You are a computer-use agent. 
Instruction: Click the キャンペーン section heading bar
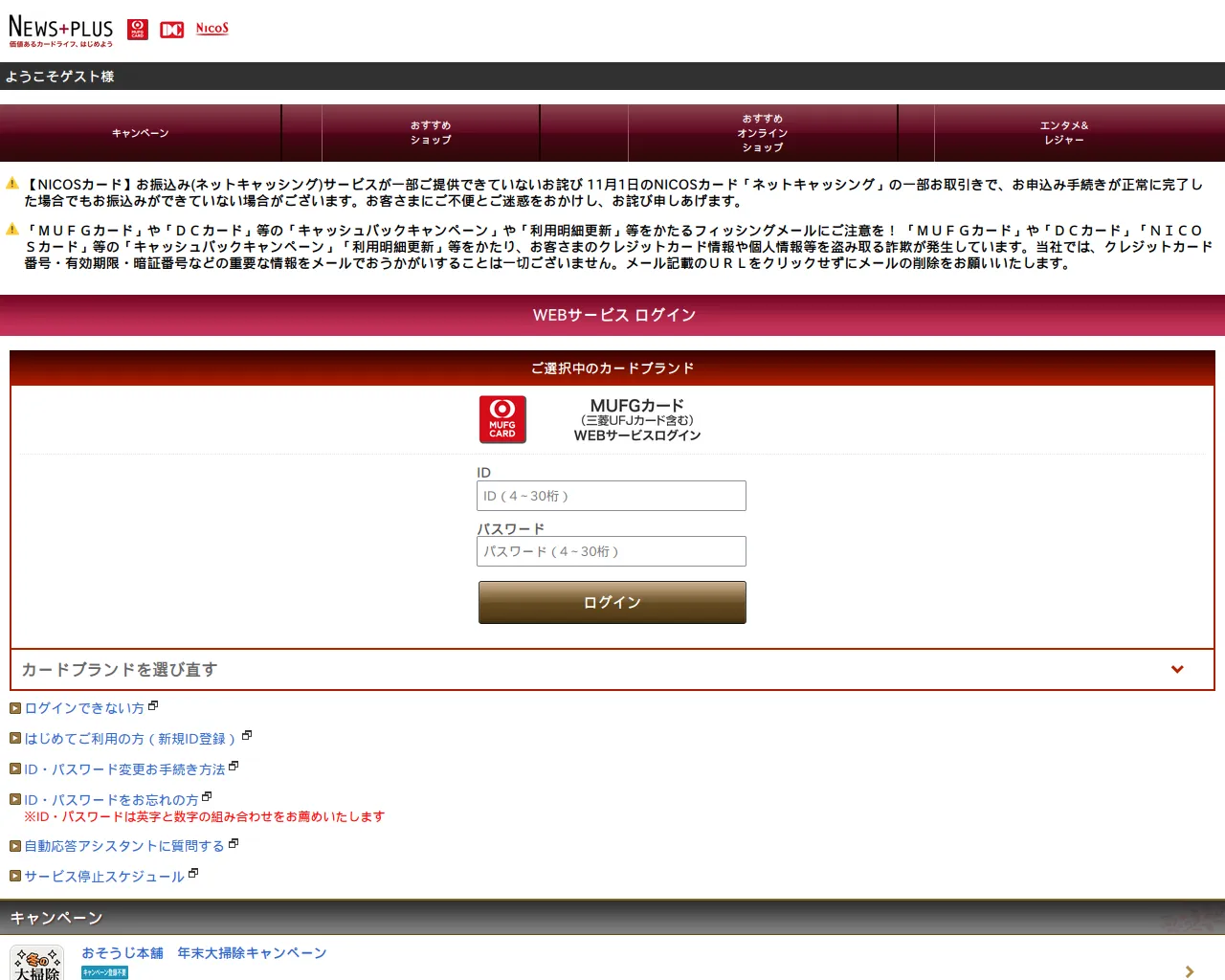(612, 918)
